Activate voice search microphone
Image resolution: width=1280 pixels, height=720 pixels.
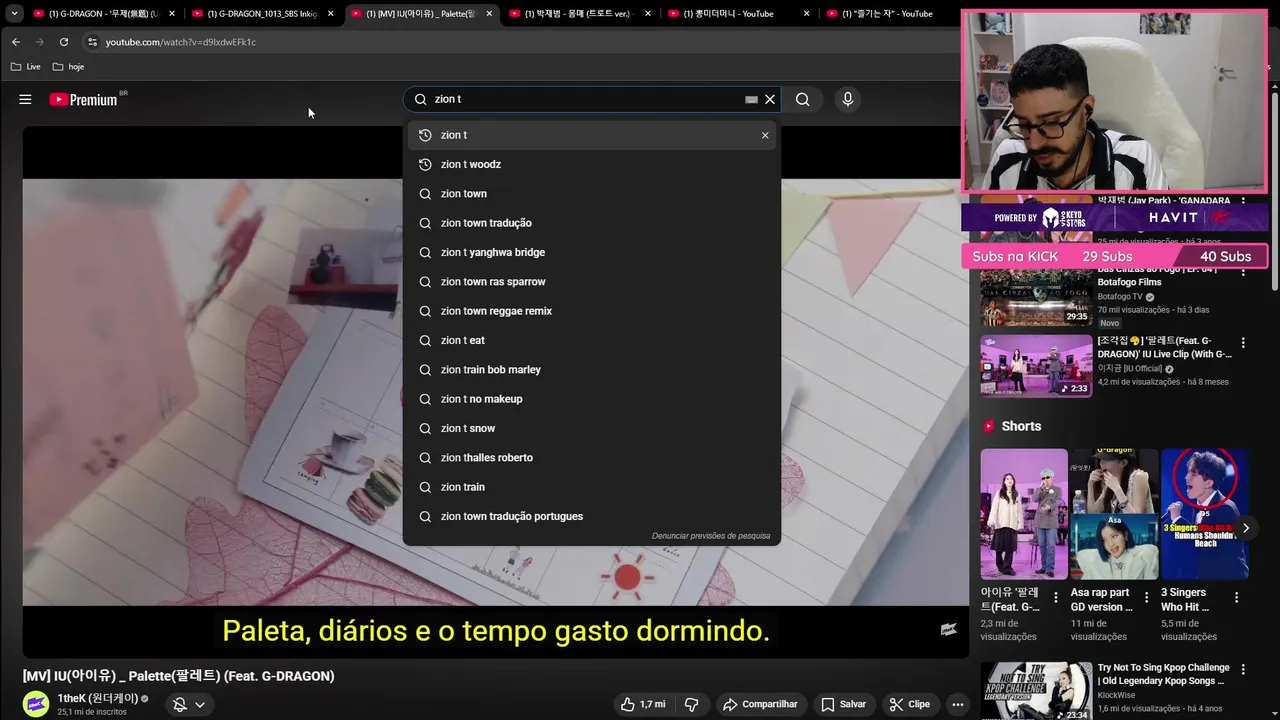pyautogui.click(x=848, y=99)
